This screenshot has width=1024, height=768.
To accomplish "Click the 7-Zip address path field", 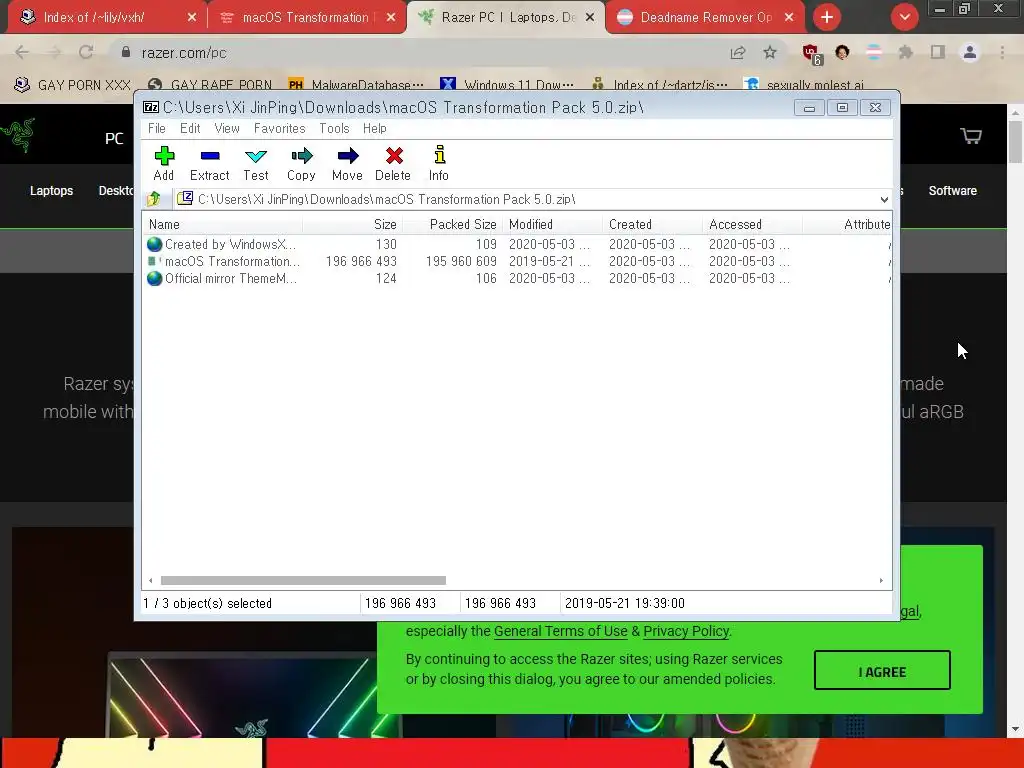I will coord(526,199).
